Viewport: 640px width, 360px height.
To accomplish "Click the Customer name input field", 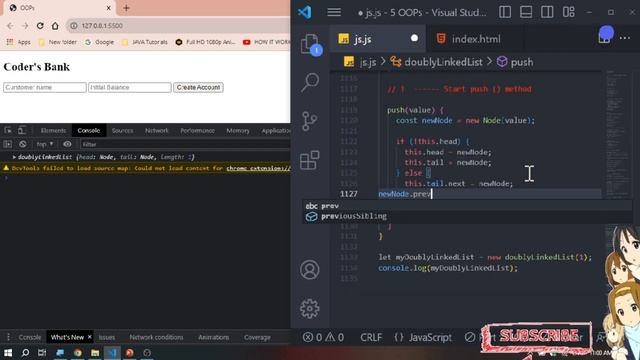I will pos(45,87).
